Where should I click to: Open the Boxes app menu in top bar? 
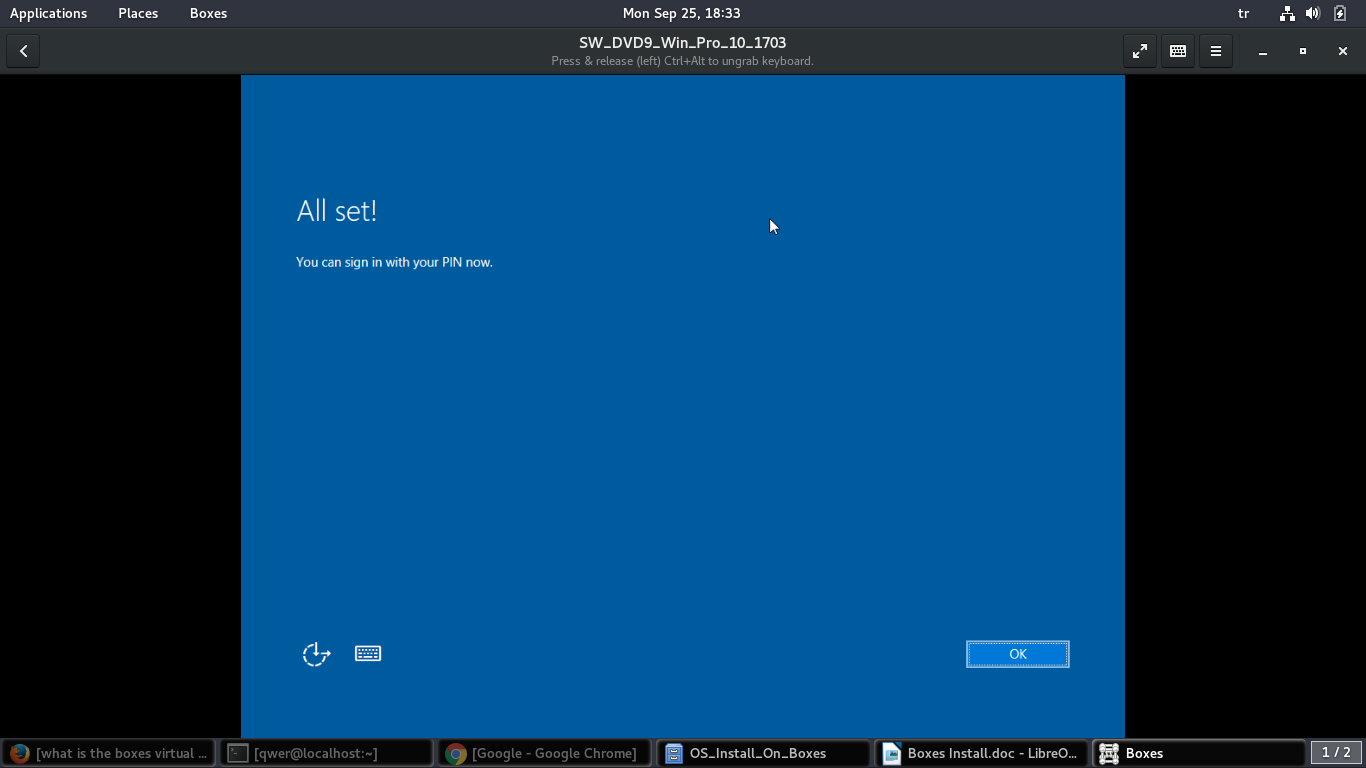click(x=208, y=13)
